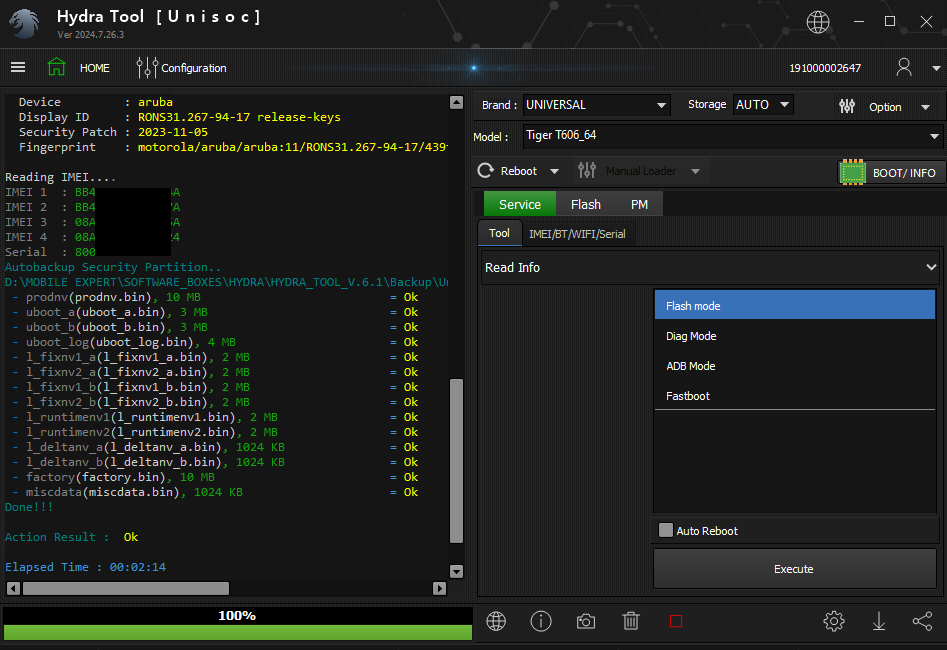947x650 pixels.
Task: Click the Display ID RONS31.267-94-17 release-keys value
Action: click(239, 117)
